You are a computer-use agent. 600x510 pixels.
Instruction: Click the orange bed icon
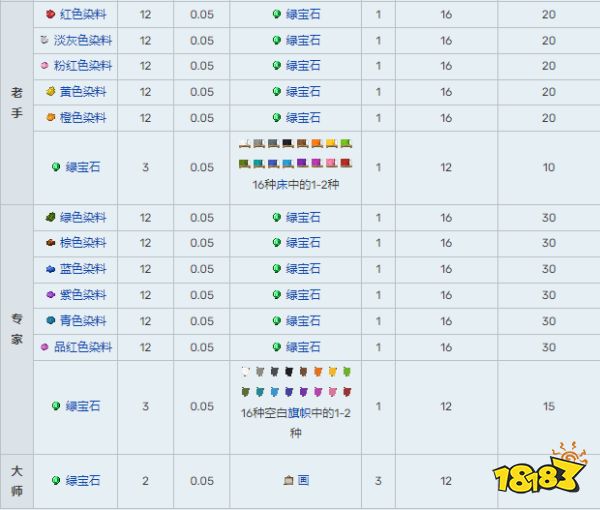315,144
